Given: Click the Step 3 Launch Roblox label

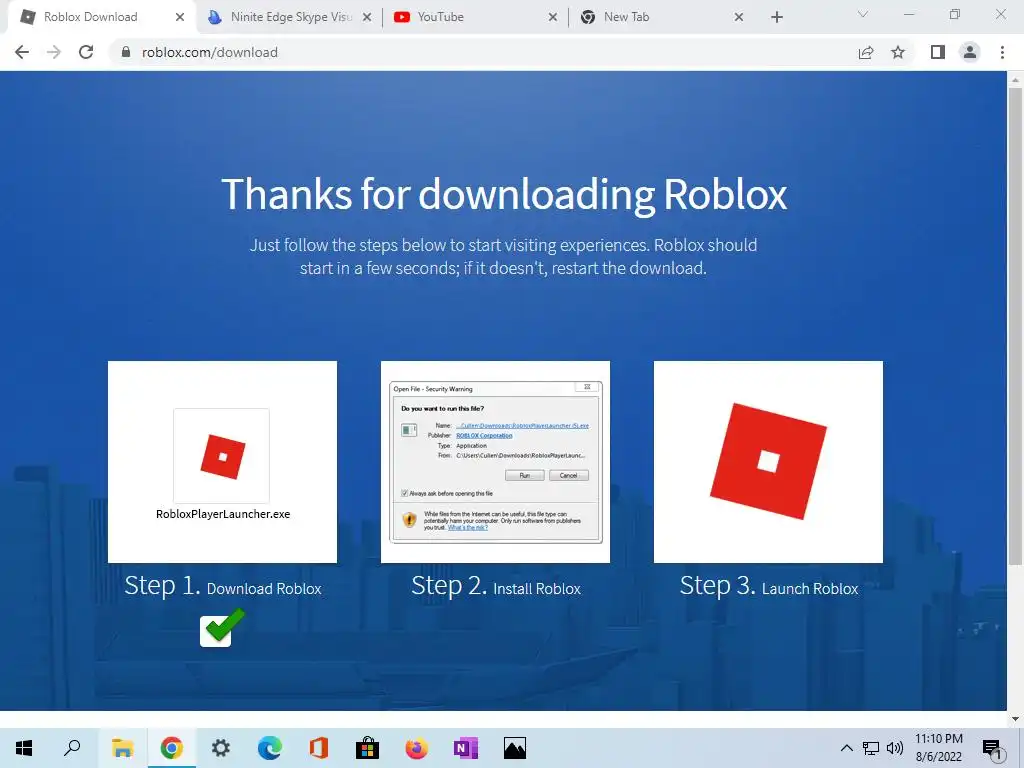Looking at the screenshot, I should click(769, 586).
